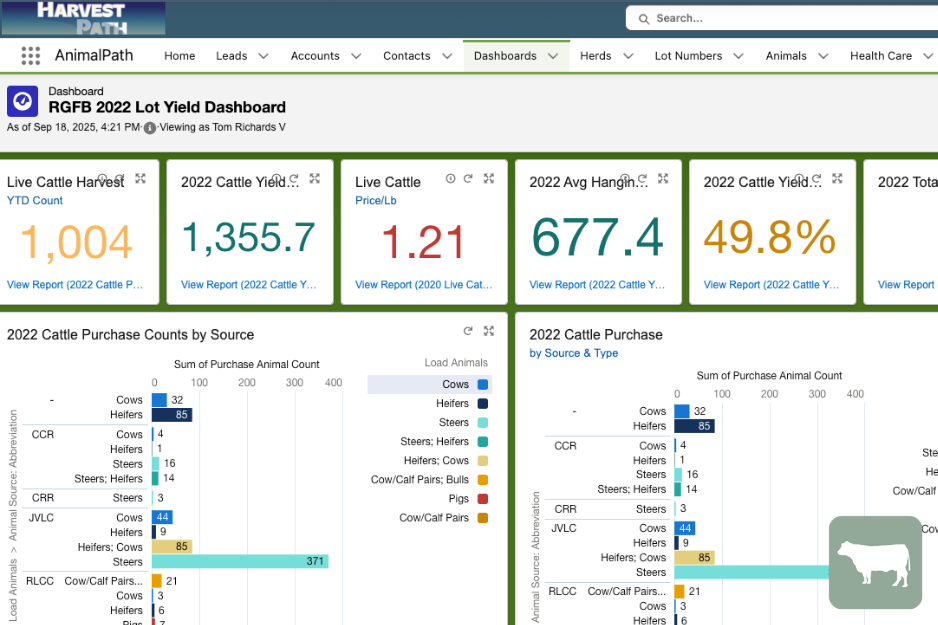The image size is (938, 625).
Task: Open the Health Care tab dropdown arrow
Action: (x=928, y=56)
